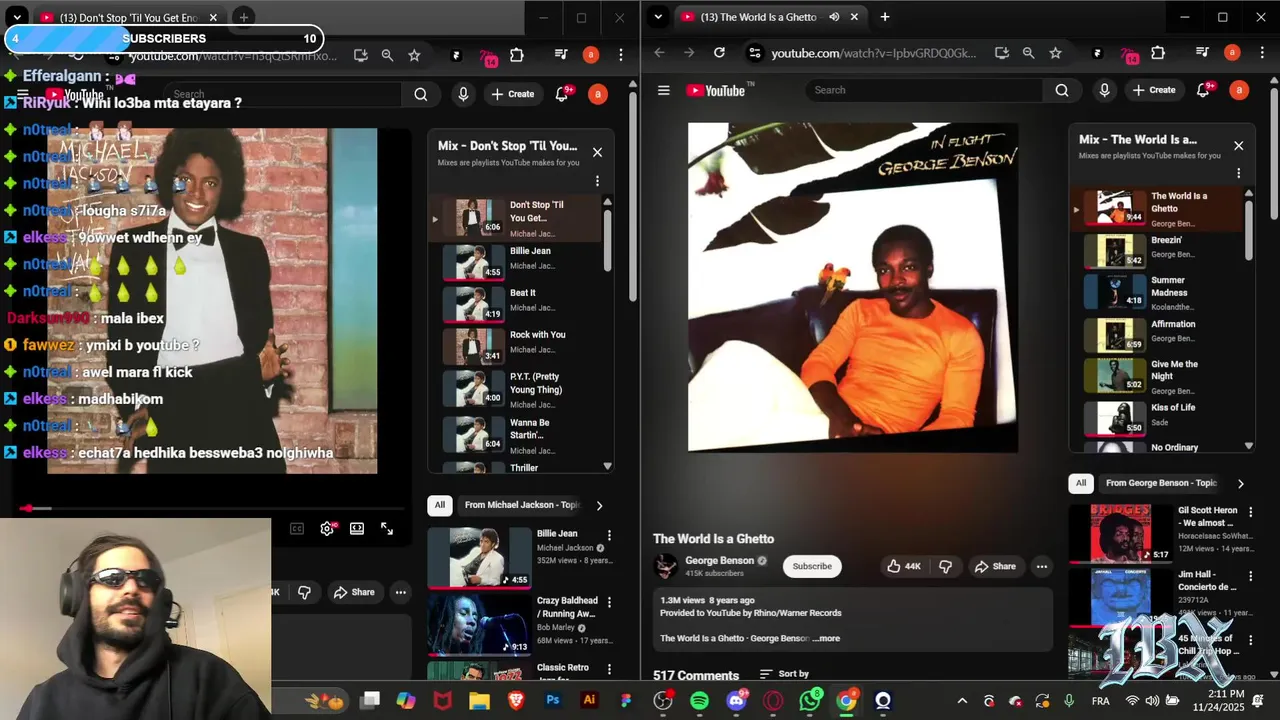Open notification bell in left YouTube window

pos(562,94)
